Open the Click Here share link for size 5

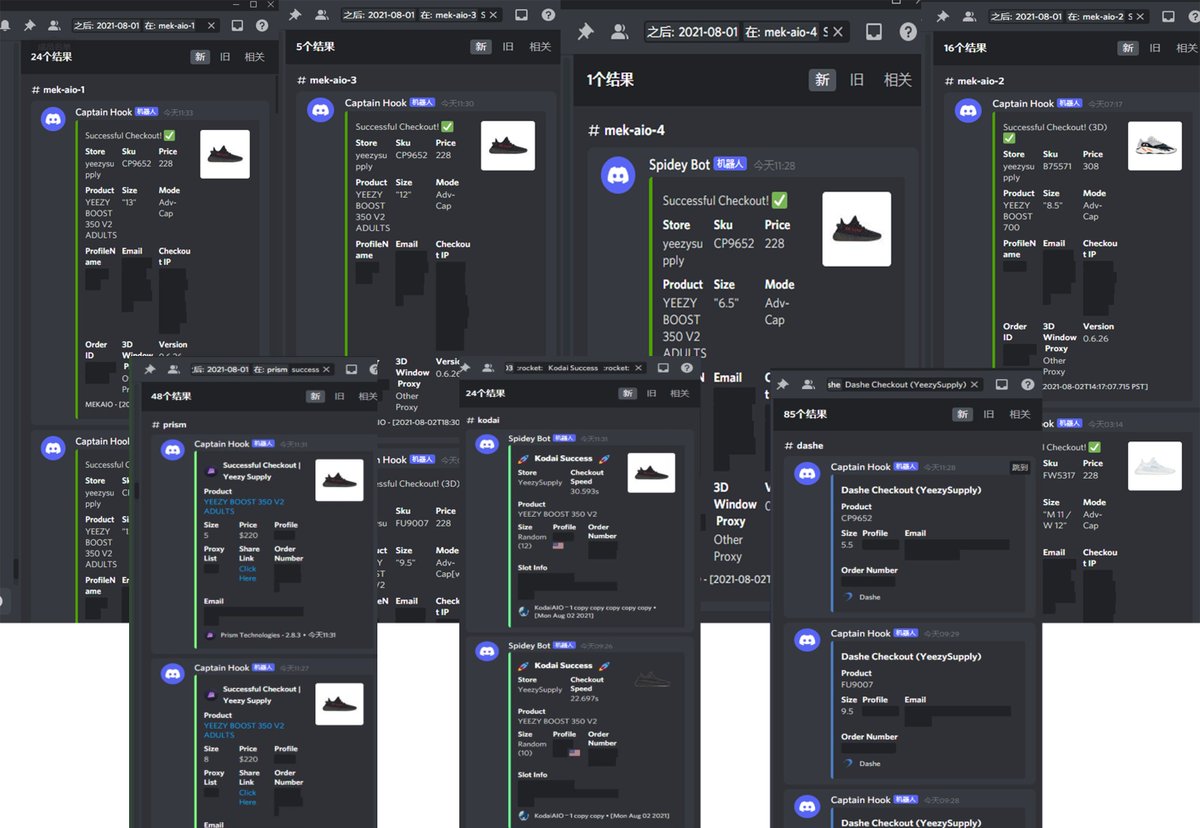pos(247,574)
